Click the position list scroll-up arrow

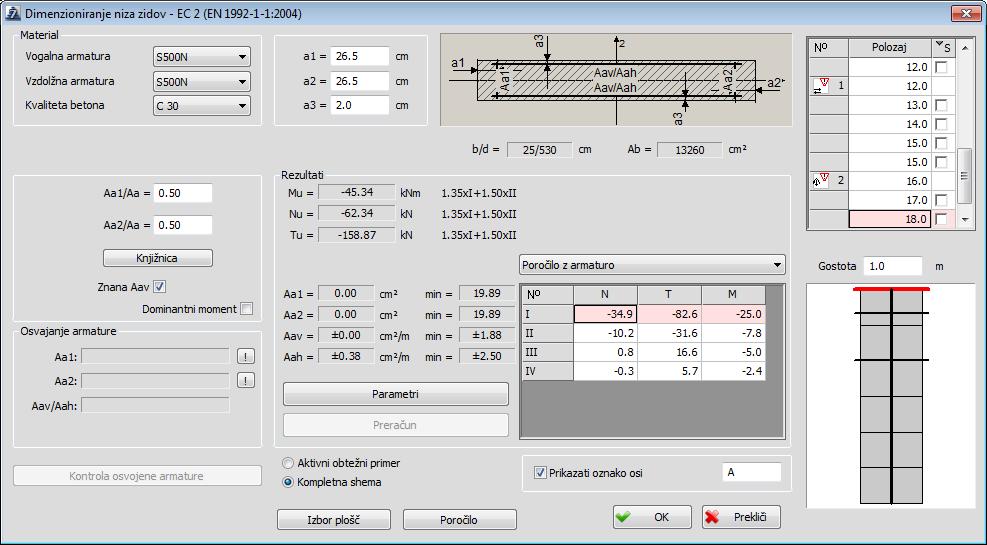point(965,47)
